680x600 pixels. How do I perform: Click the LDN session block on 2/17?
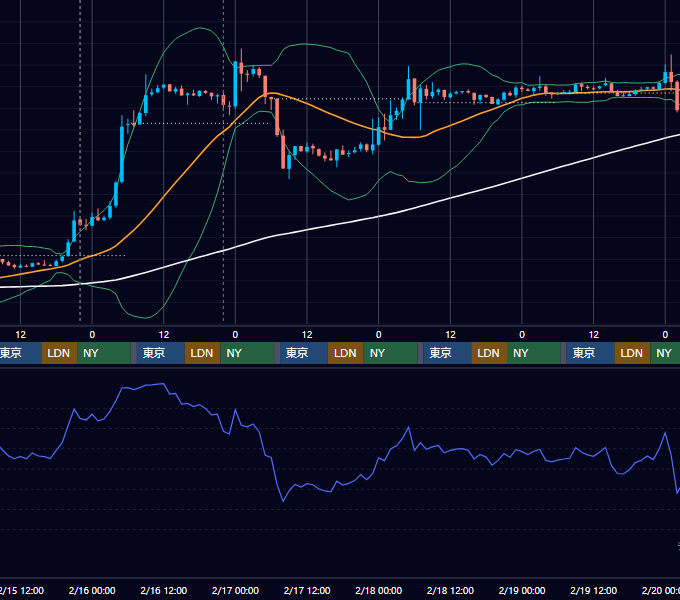(x=345, y=353)
